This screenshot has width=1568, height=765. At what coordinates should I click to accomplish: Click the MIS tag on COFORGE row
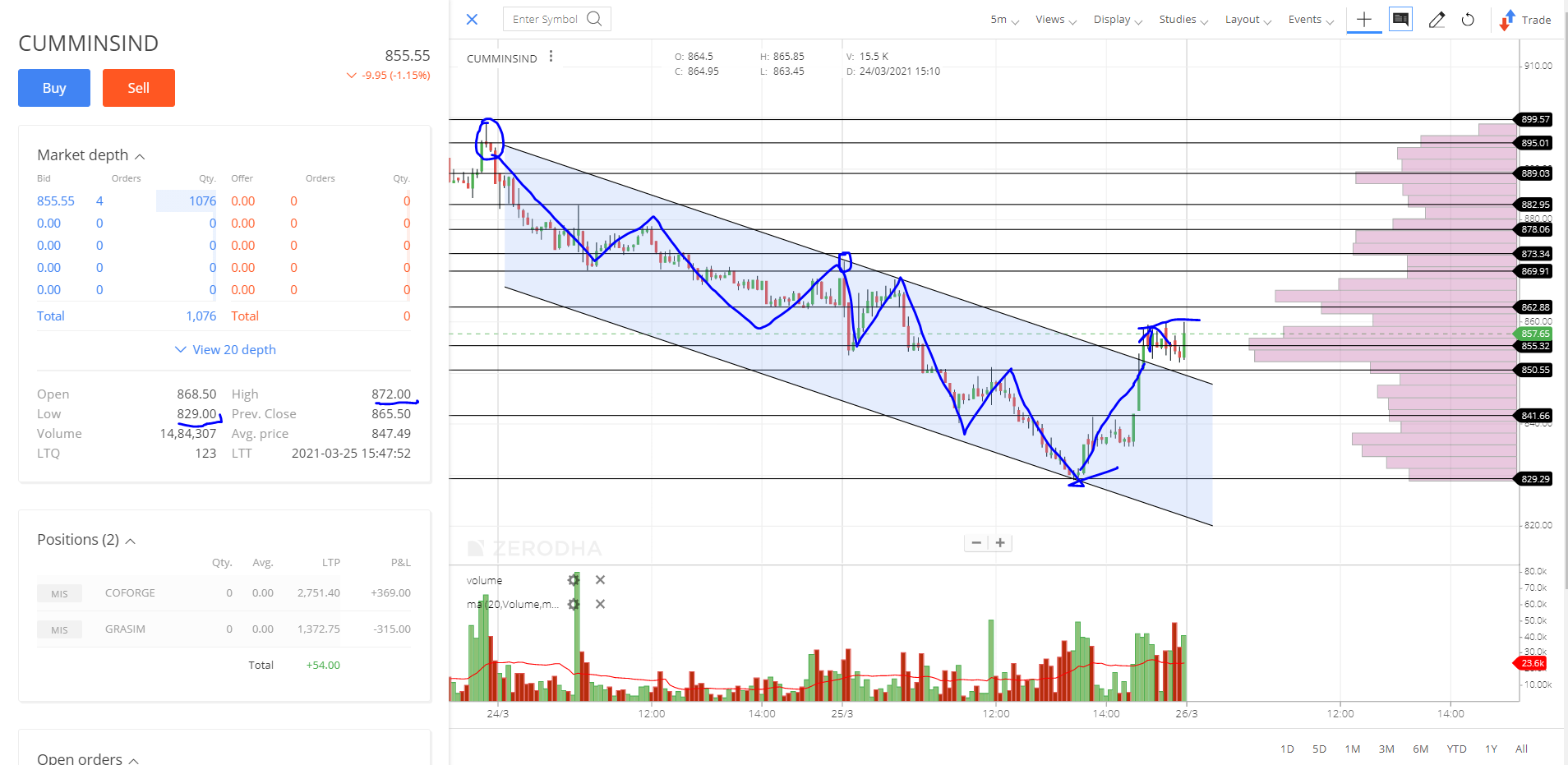tap(59, 593)
